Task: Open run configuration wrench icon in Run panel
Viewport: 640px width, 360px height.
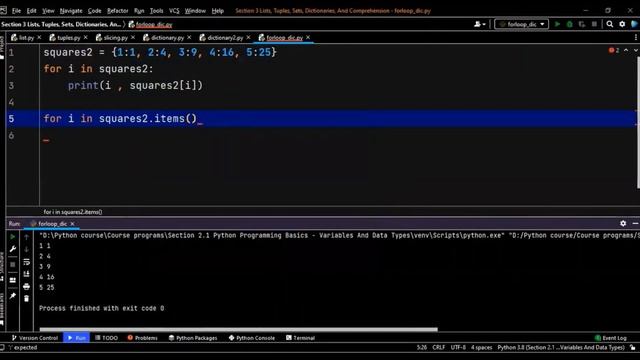Action: click(x=13, y=249)
